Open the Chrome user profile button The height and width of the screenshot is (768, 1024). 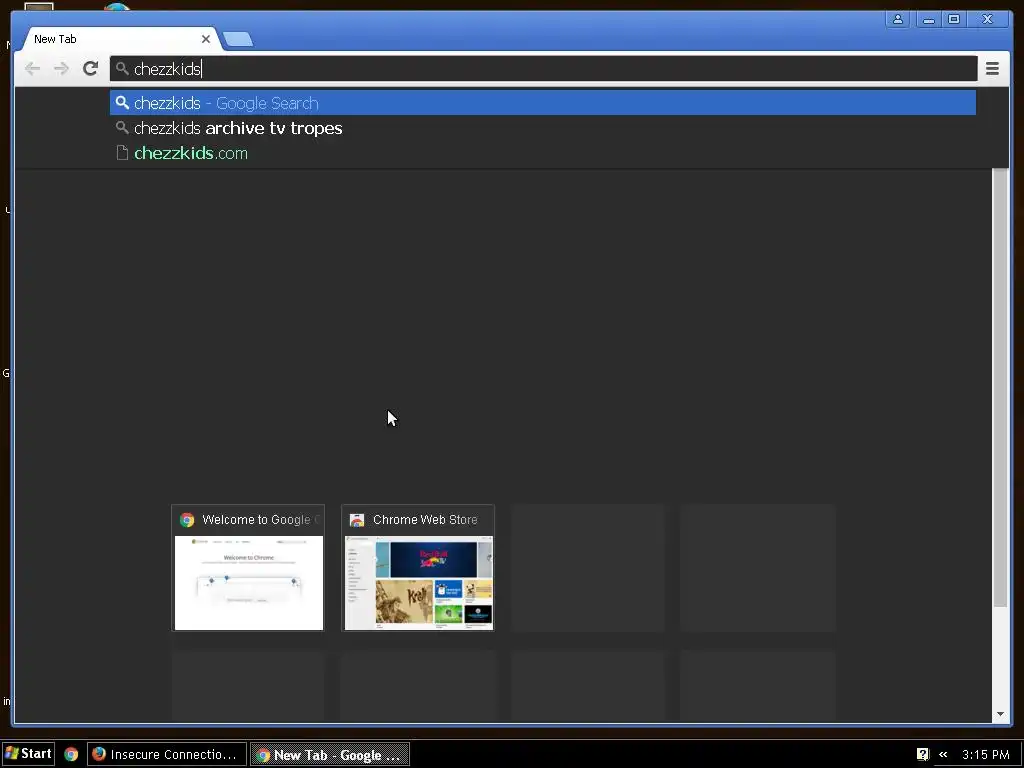[x=898, y=19]
